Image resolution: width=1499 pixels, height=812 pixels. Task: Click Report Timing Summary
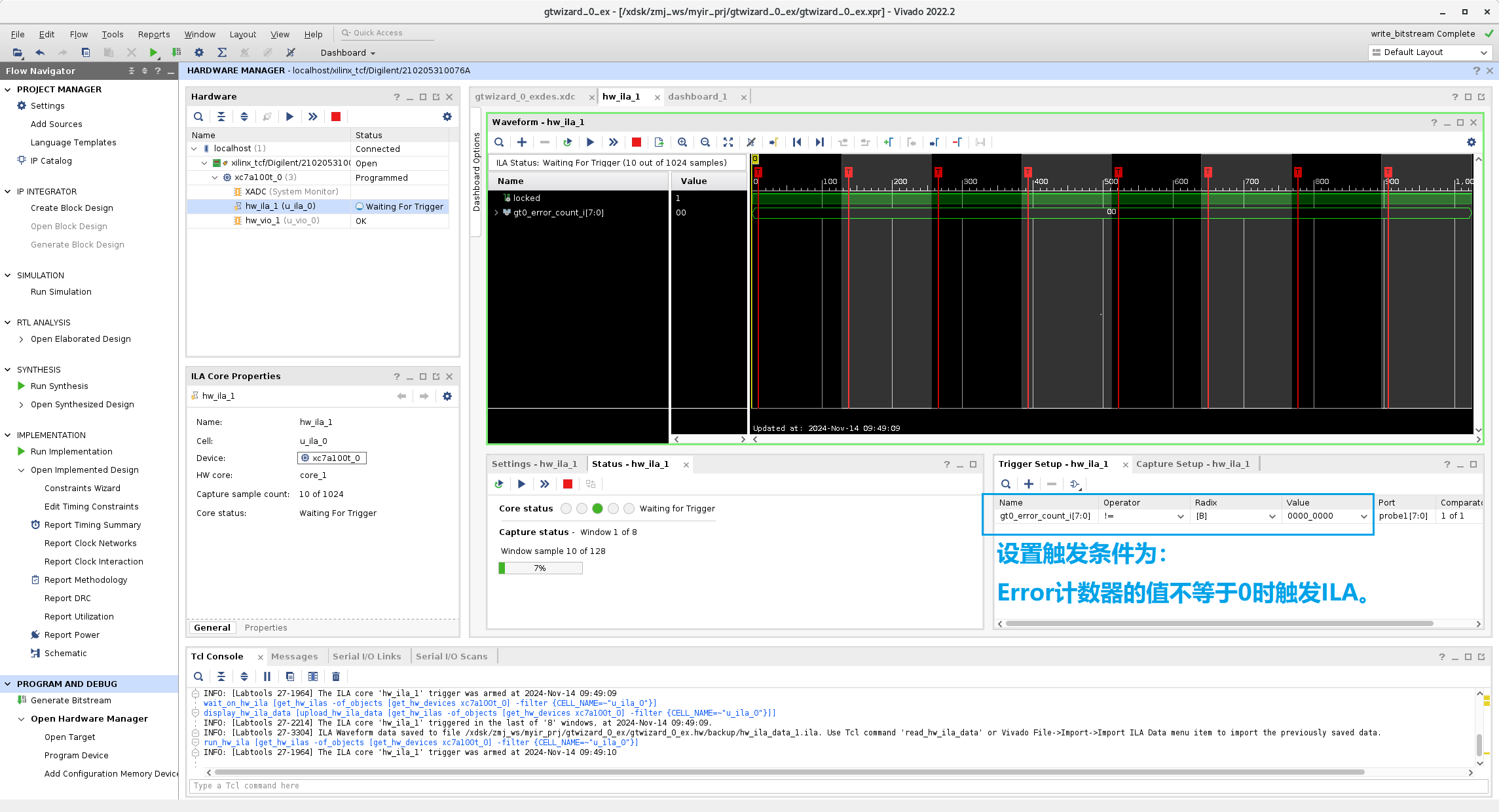pos(92,525)
